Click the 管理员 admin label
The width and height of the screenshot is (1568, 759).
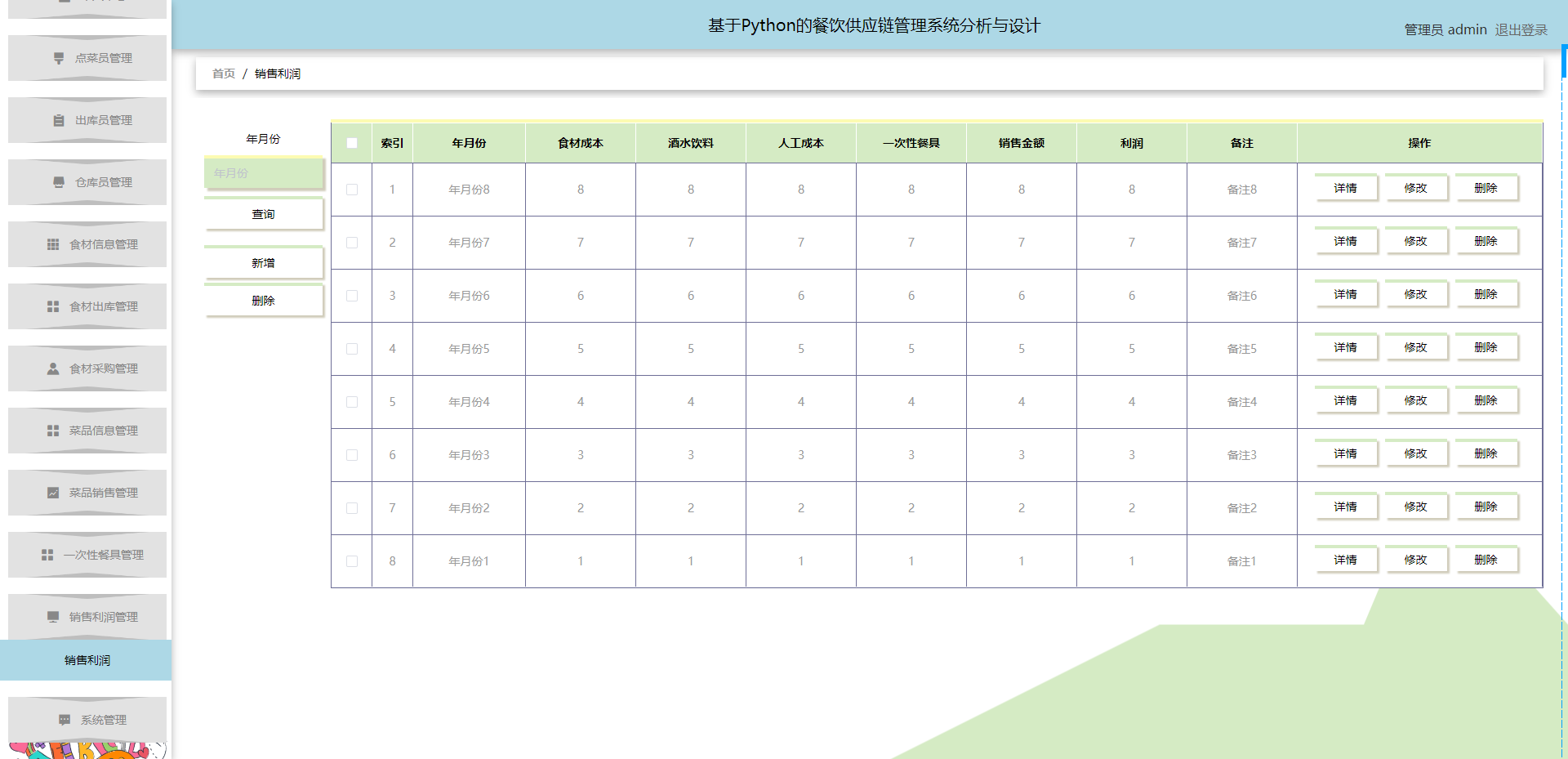click(1445, 29)
